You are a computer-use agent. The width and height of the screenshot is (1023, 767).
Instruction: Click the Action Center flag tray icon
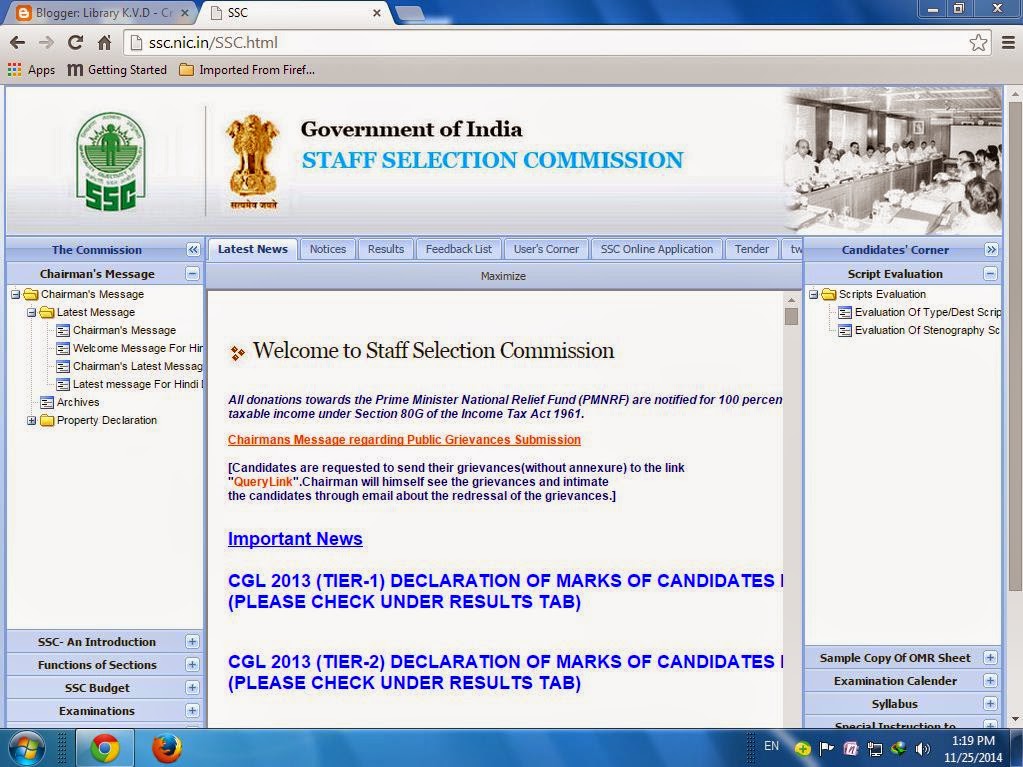(x=827, y=749)
